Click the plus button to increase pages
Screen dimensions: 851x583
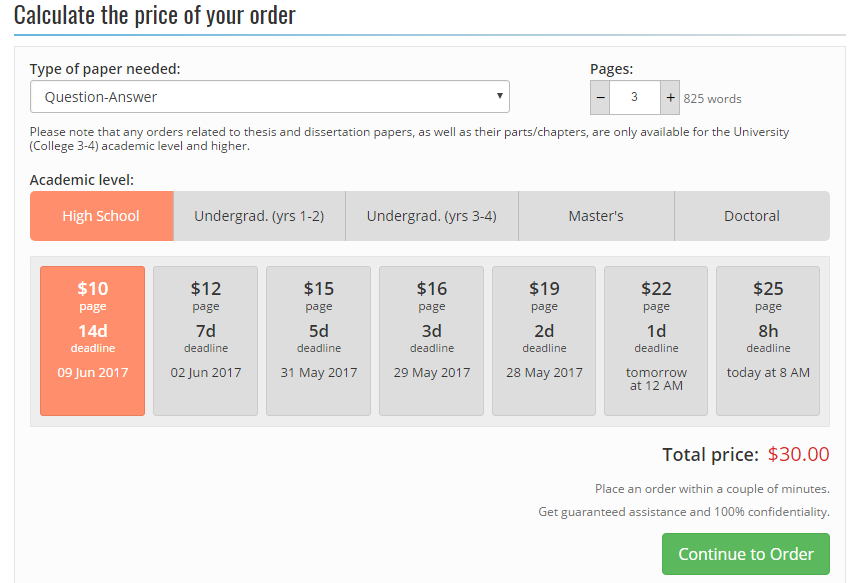(670, 98)
